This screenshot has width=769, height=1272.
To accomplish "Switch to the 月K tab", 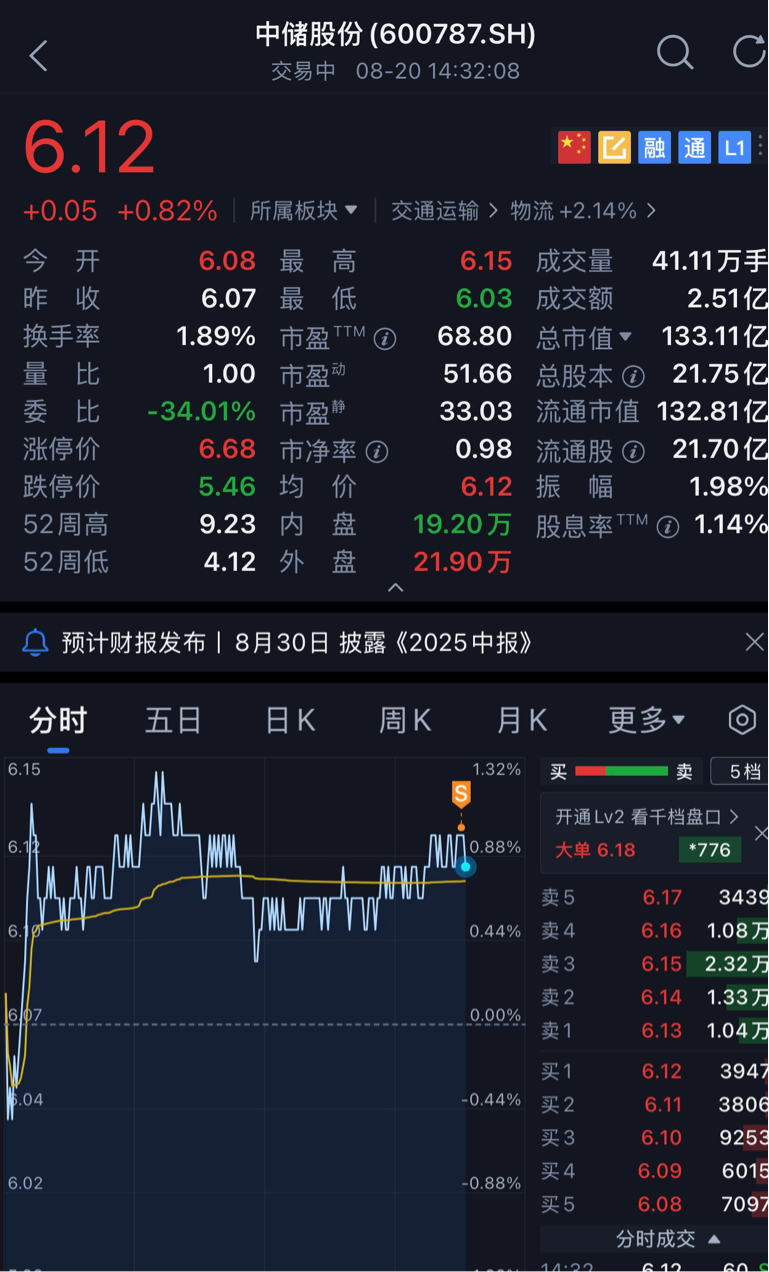I will tap(522, 720).
